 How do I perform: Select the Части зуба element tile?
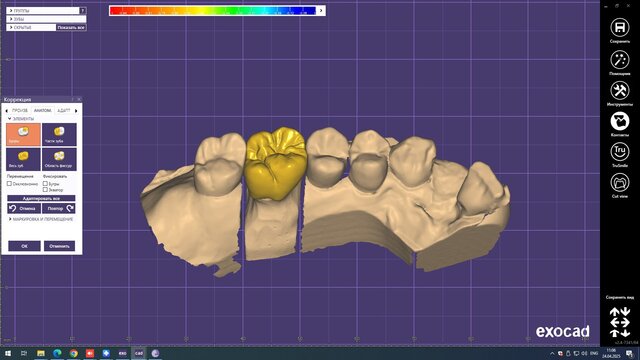(59, 134)
